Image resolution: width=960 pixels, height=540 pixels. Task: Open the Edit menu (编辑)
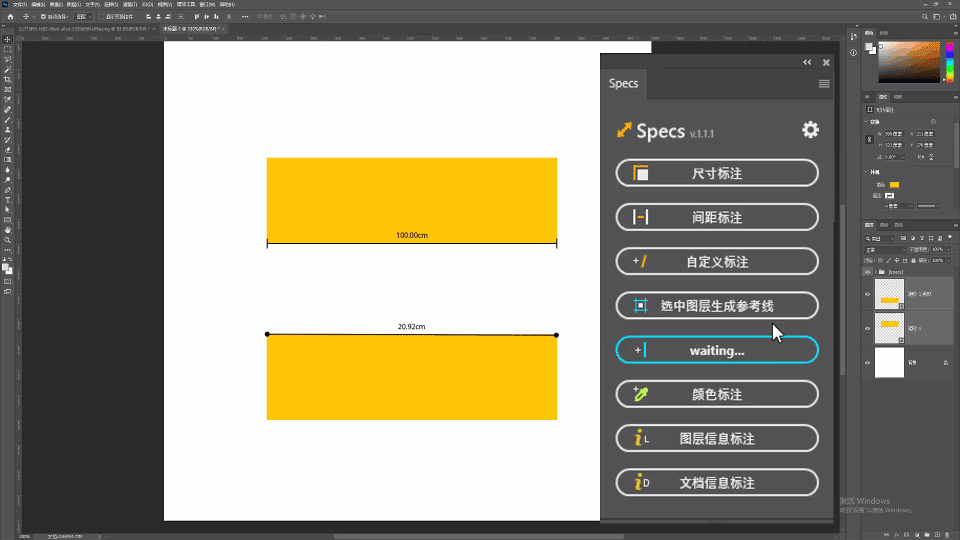tap(38, 4)
